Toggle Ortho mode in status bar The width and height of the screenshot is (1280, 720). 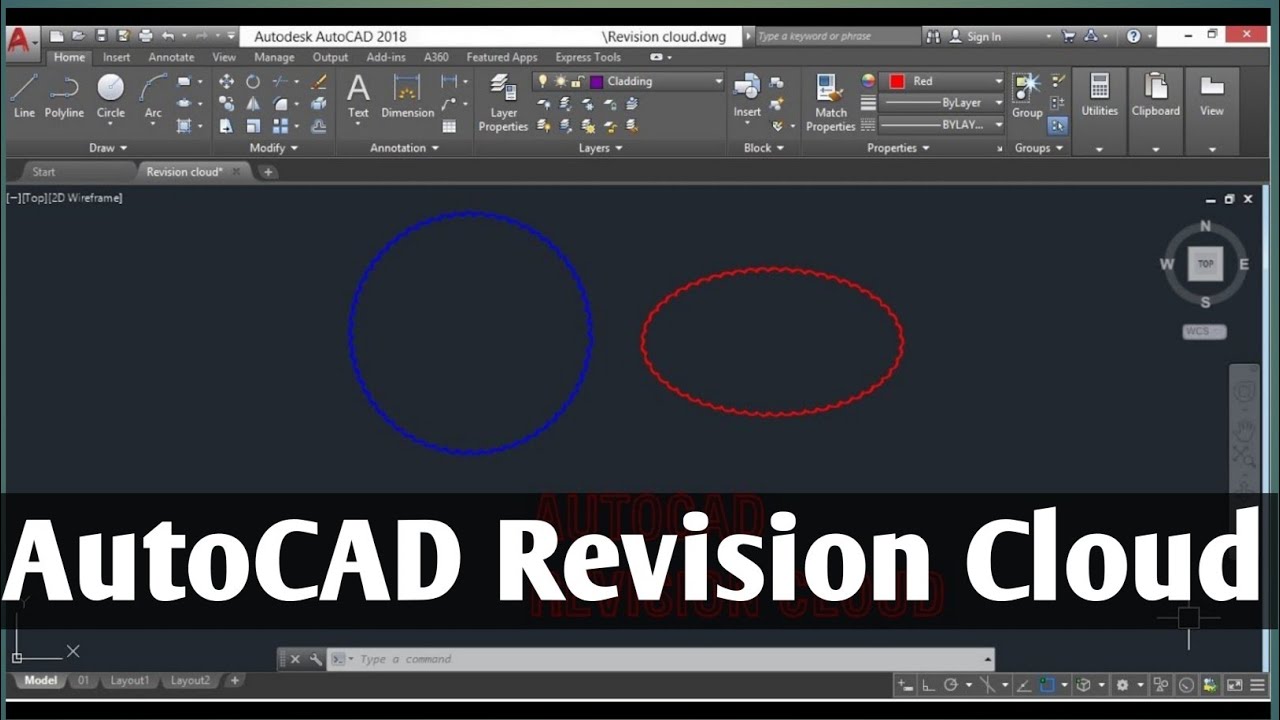click(x=928, y=685)
